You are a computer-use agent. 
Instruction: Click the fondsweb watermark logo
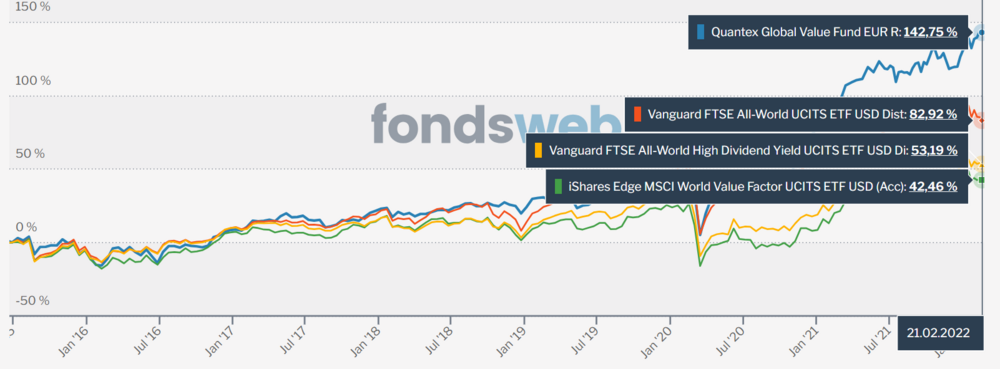[x=497, y=122]
